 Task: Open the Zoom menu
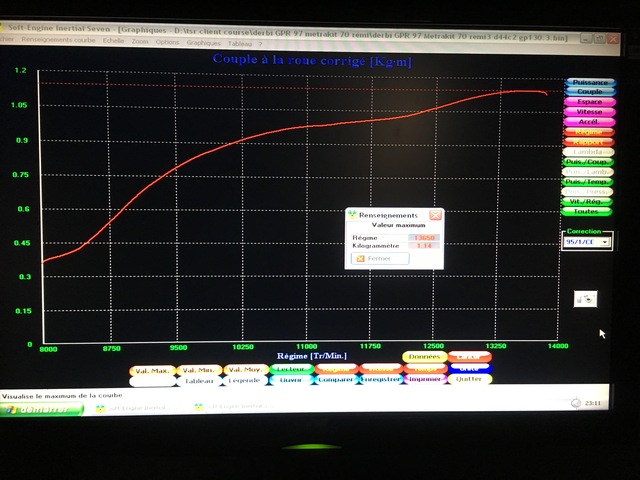coord(140,42)
